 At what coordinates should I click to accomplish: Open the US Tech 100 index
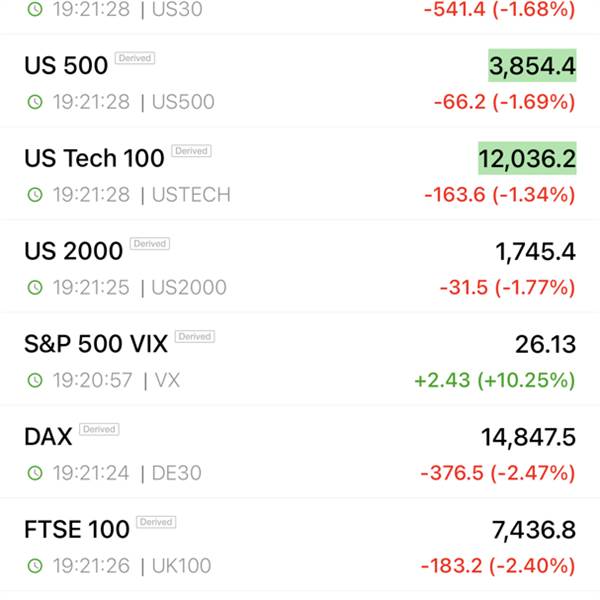300,174
